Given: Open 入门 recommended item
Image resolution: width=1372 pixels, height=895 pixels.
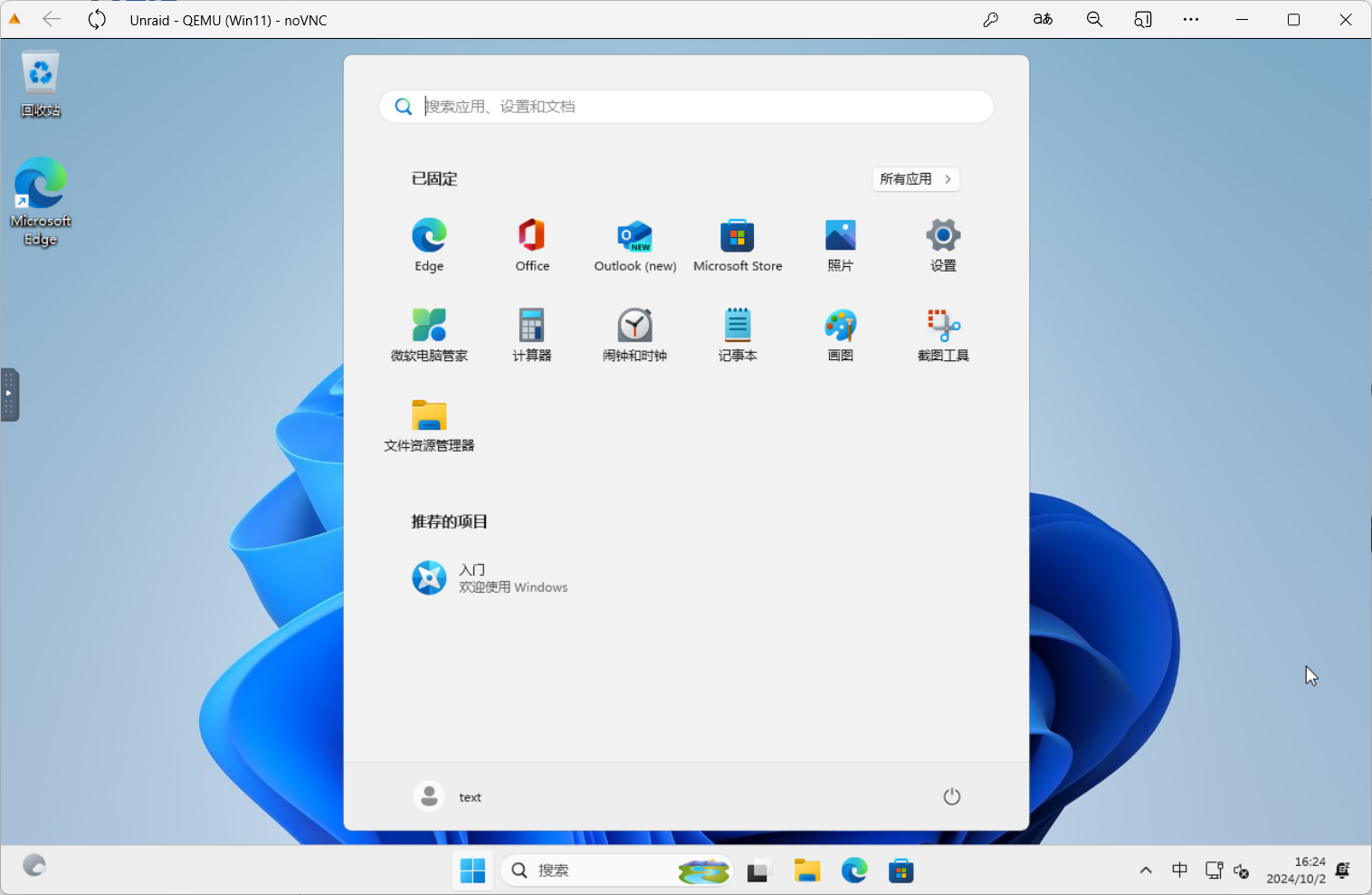Looking at the screenshot, I should pyautogui.click(x=490, y=577).
